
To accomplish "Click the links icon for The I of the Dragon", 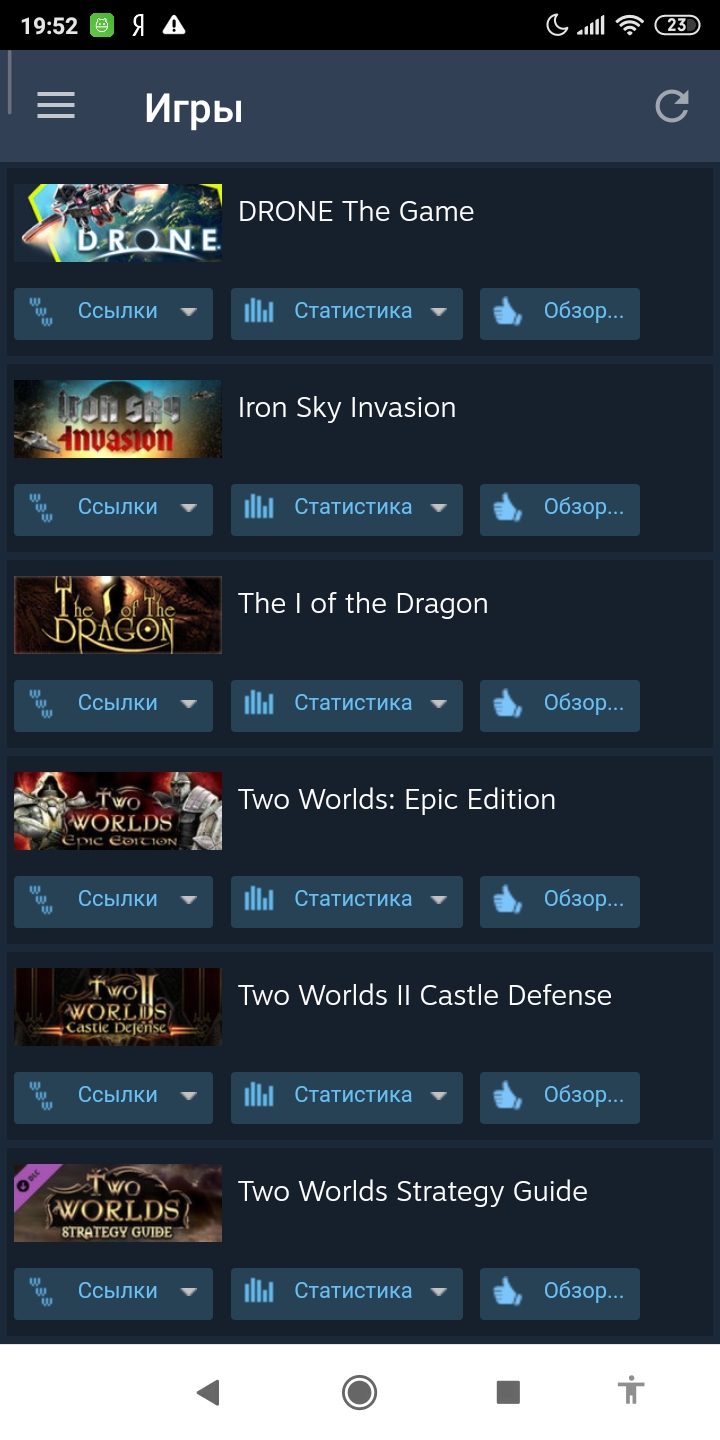I will [x=41, y=704].
